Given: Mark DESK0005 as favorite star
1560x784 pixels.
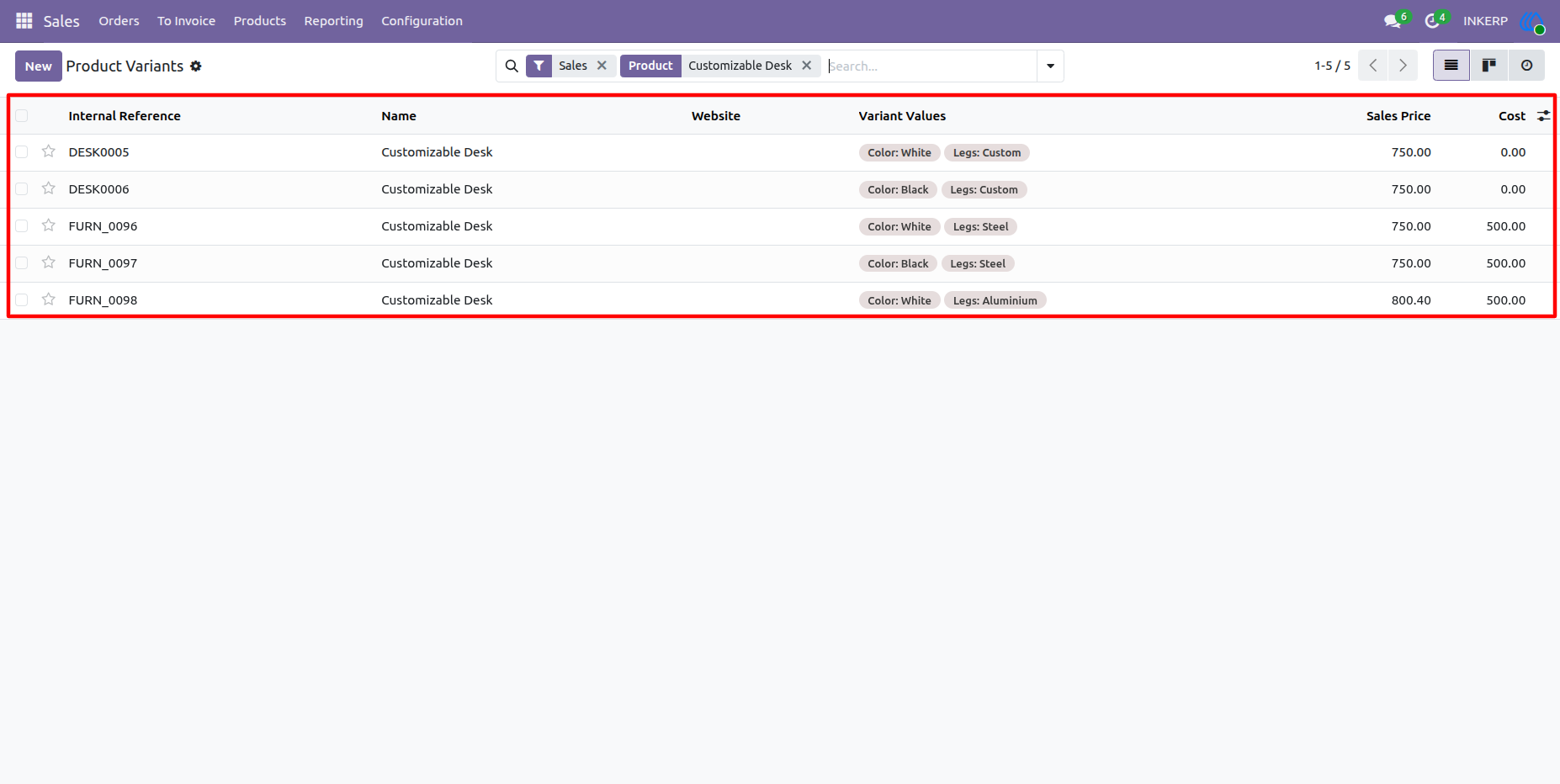Looking at the screenshot, I should coord(49,151).
